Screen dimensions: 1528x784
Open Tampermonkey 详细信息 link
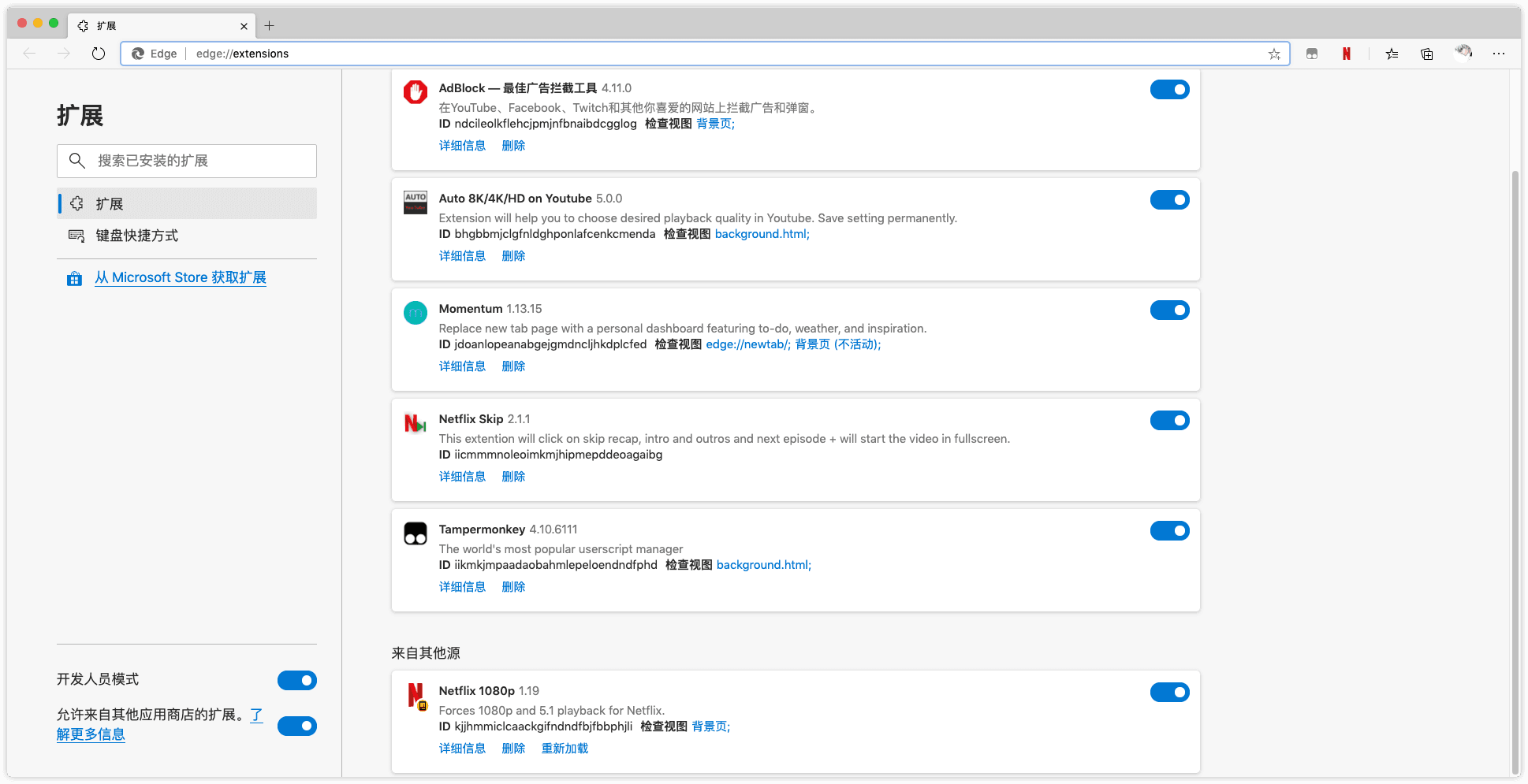click(x=462, y=587)
